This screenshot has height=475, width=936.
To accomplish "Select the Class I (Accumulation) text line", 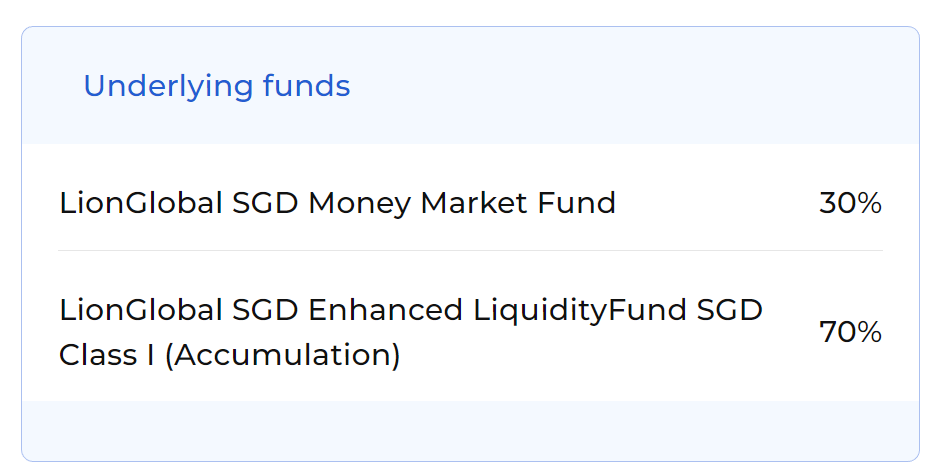I will tap(229, 356).
